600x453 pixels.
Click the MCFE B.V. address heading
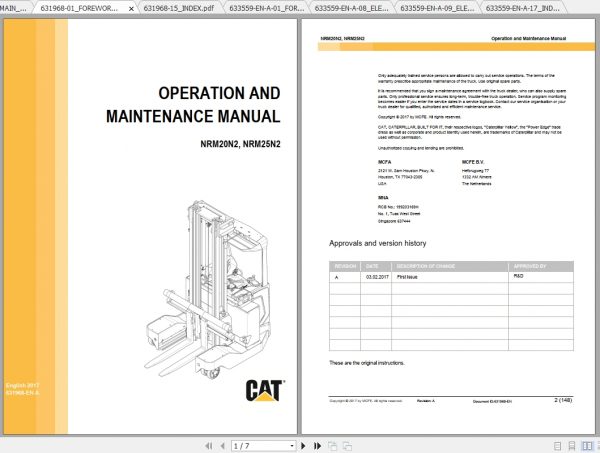[x=473, y=162]
